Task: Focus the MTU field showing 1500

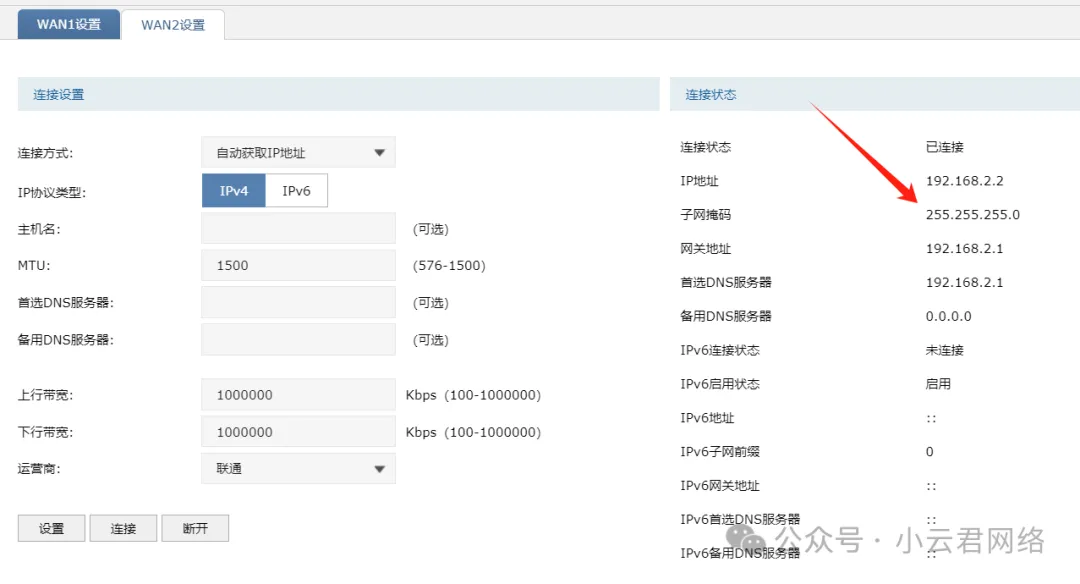Action: tap(298, 266)
